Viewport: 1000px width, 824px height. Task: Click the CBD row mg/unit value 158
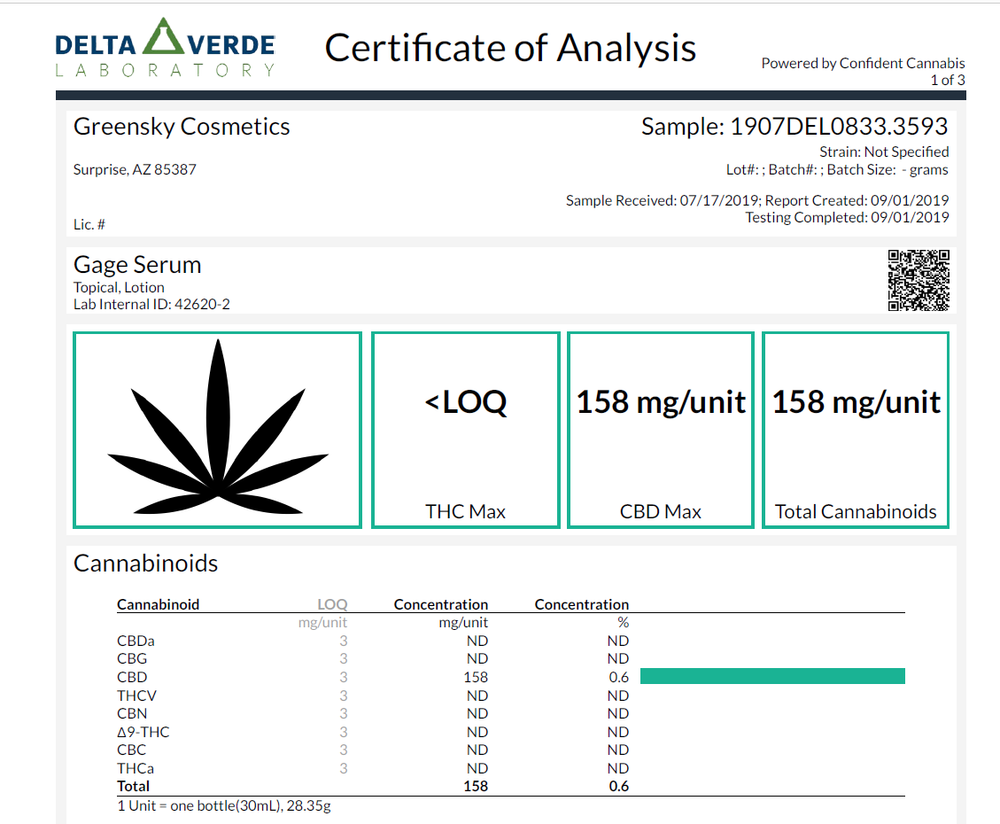coord(476,677)
